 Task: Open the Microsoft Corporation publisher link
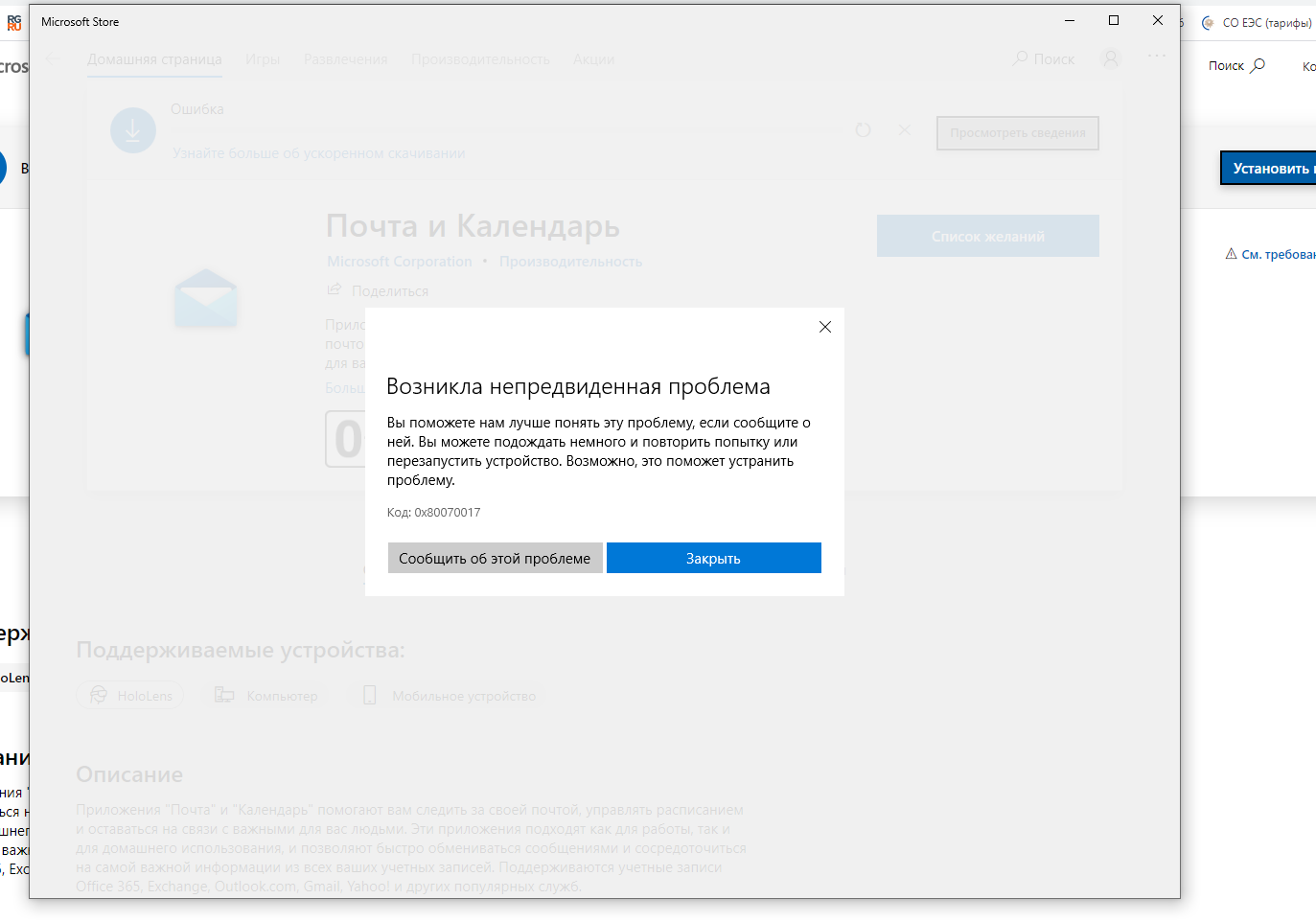[400, 262]
